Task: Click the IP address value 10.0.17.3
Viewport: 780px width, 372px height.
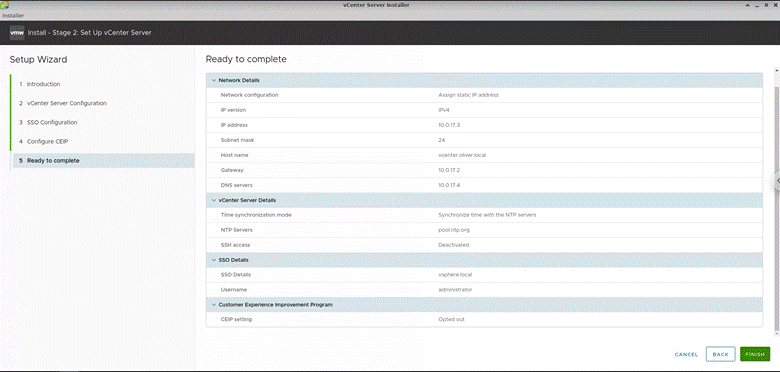Action: click(x=449, y=125)
